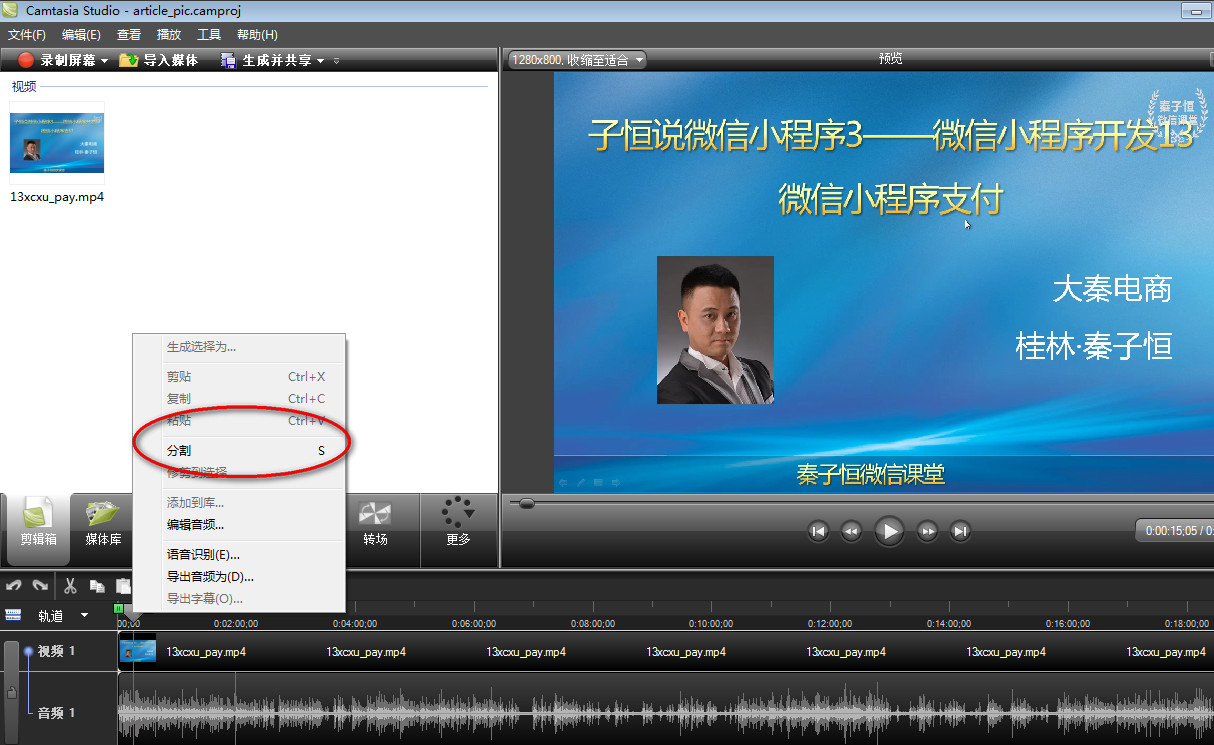Click the red Record the screen icon
The height and width of the screenshot is (745, 1214).
pyautogui.click(x=26, y=60)
